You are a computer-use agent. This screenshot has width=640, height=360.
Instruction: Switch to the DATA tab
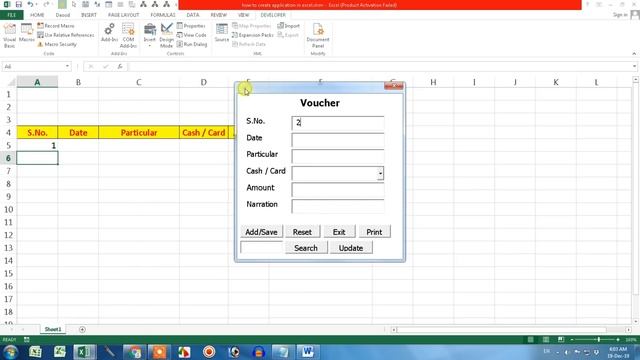(193, 15)
